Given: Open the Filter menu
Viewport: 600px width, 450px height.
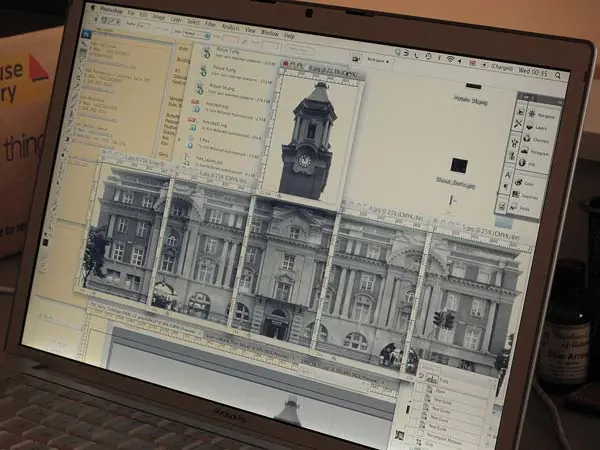Looking at the screenshot, I should point(212,21).
